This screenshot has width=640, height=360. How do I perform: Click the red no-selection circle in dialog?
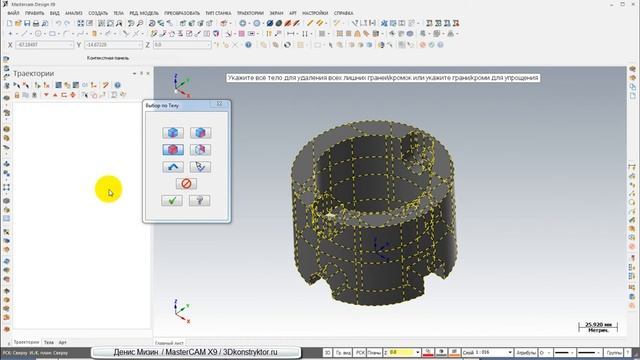point(186,184)
